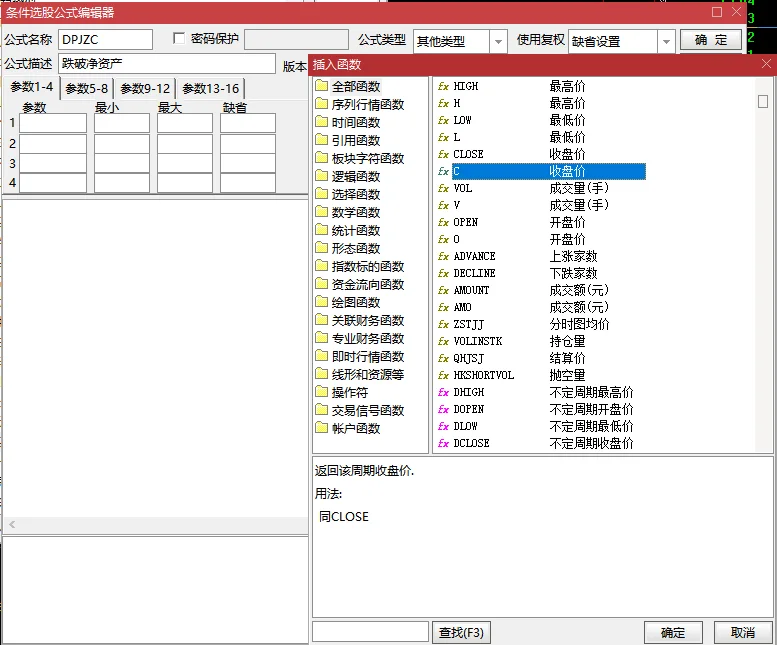Viewport: 777px width, 645px height.
Task: Click the 确 定 button in formula editor
Action: pos(711,40)
